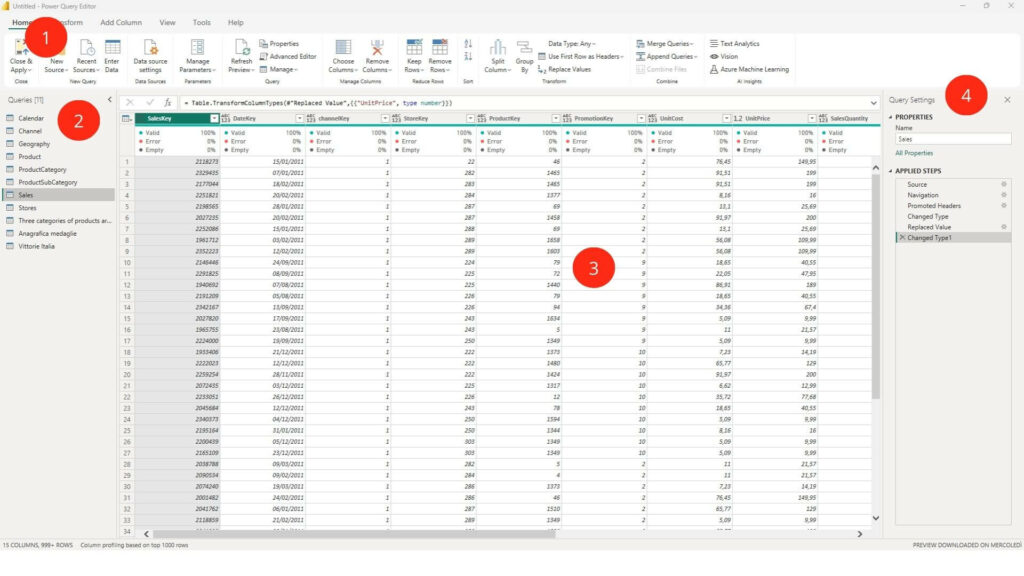Open the Recent Sources menu
Screen dimensions: 1024x576
point(86,56)
